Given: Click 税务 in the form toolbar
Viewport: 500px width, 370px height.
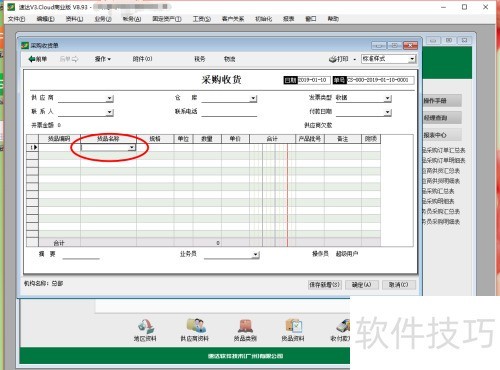Looking at the screenshot, I should tap(200, 59).
